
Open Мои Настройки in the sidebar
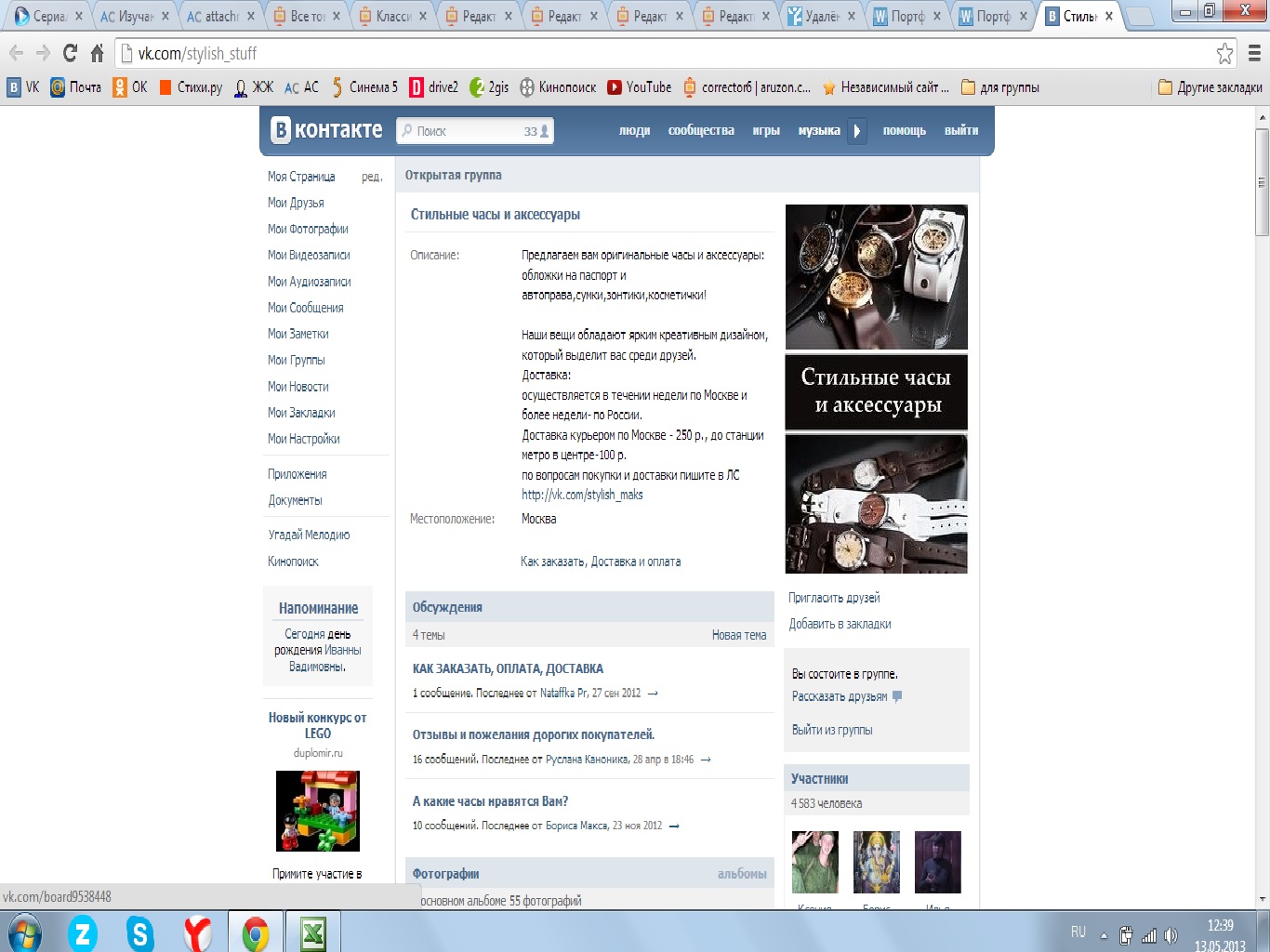coord(303,439)
